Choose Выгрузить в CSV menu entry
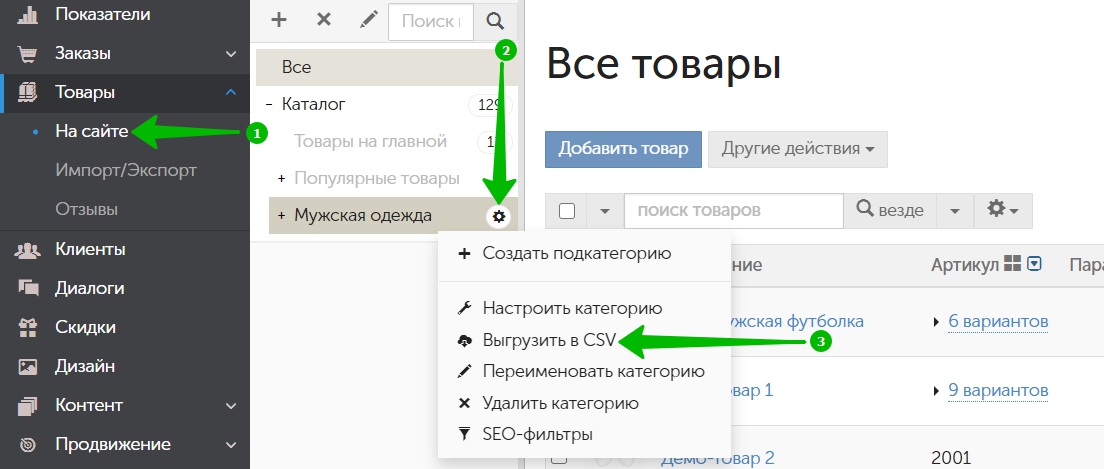This screenshot has width=1104, height=469. 549,341
